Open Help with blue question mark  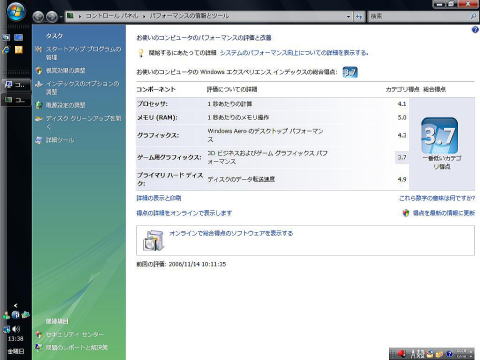pyautogui.click(x=475, y=30)
